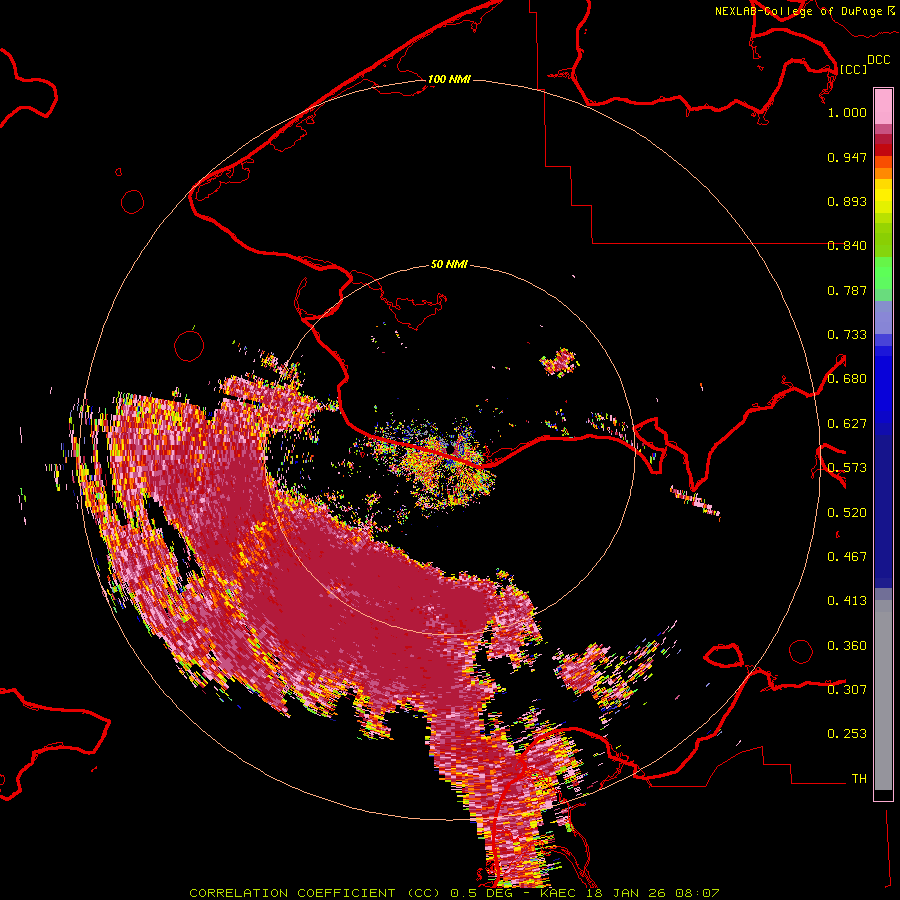Select the 0.360 legend value
The height and width of the screenshot is (900, 900).
pyautogui.click(x=847, y=646)
